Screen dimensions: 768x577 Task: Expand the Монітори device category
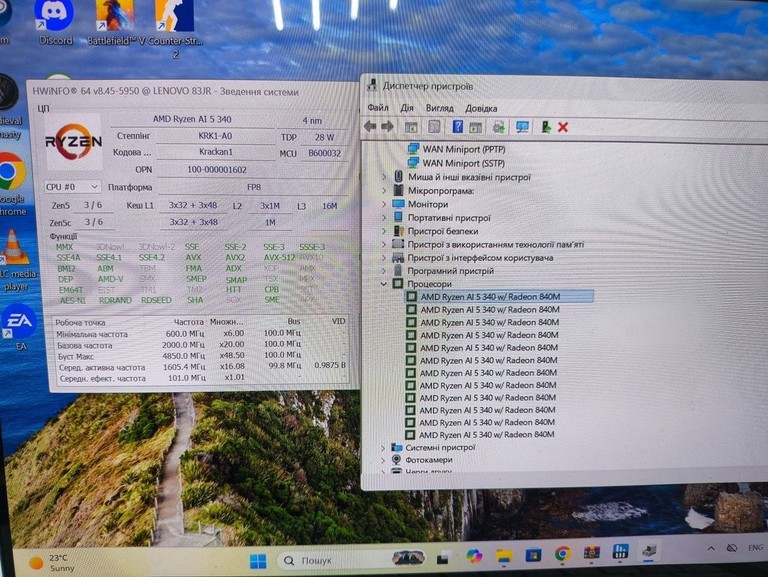pos(384,204)
